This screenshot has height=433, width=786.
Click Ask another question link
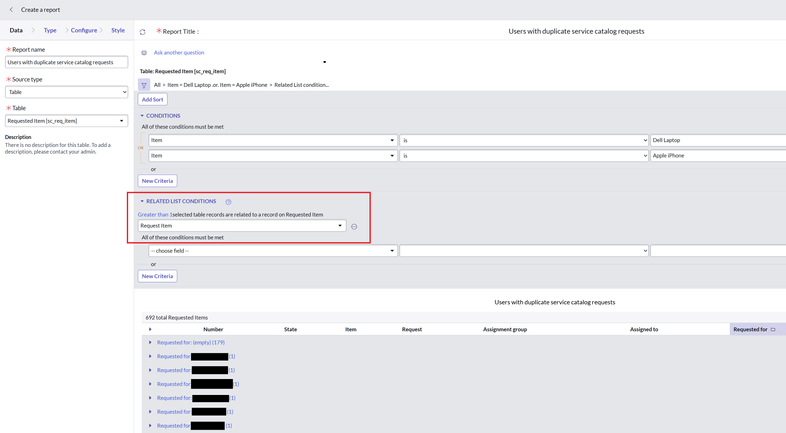tap(179, 53)
